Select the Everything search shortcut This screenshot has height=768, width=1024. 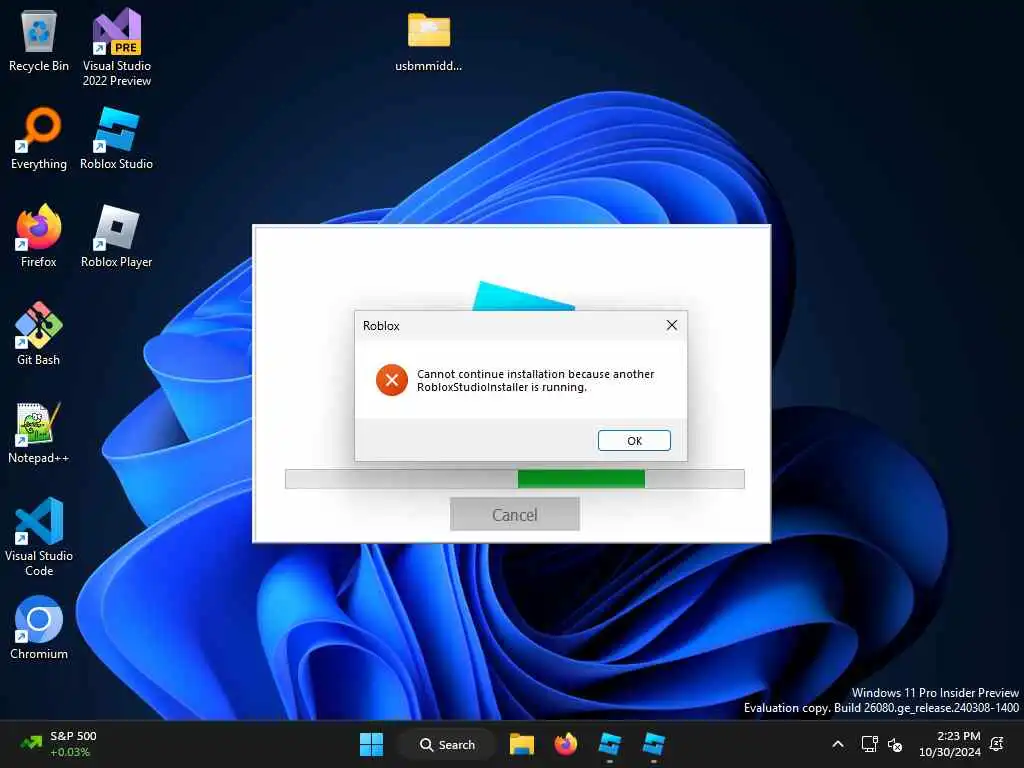tap(39, 139)
